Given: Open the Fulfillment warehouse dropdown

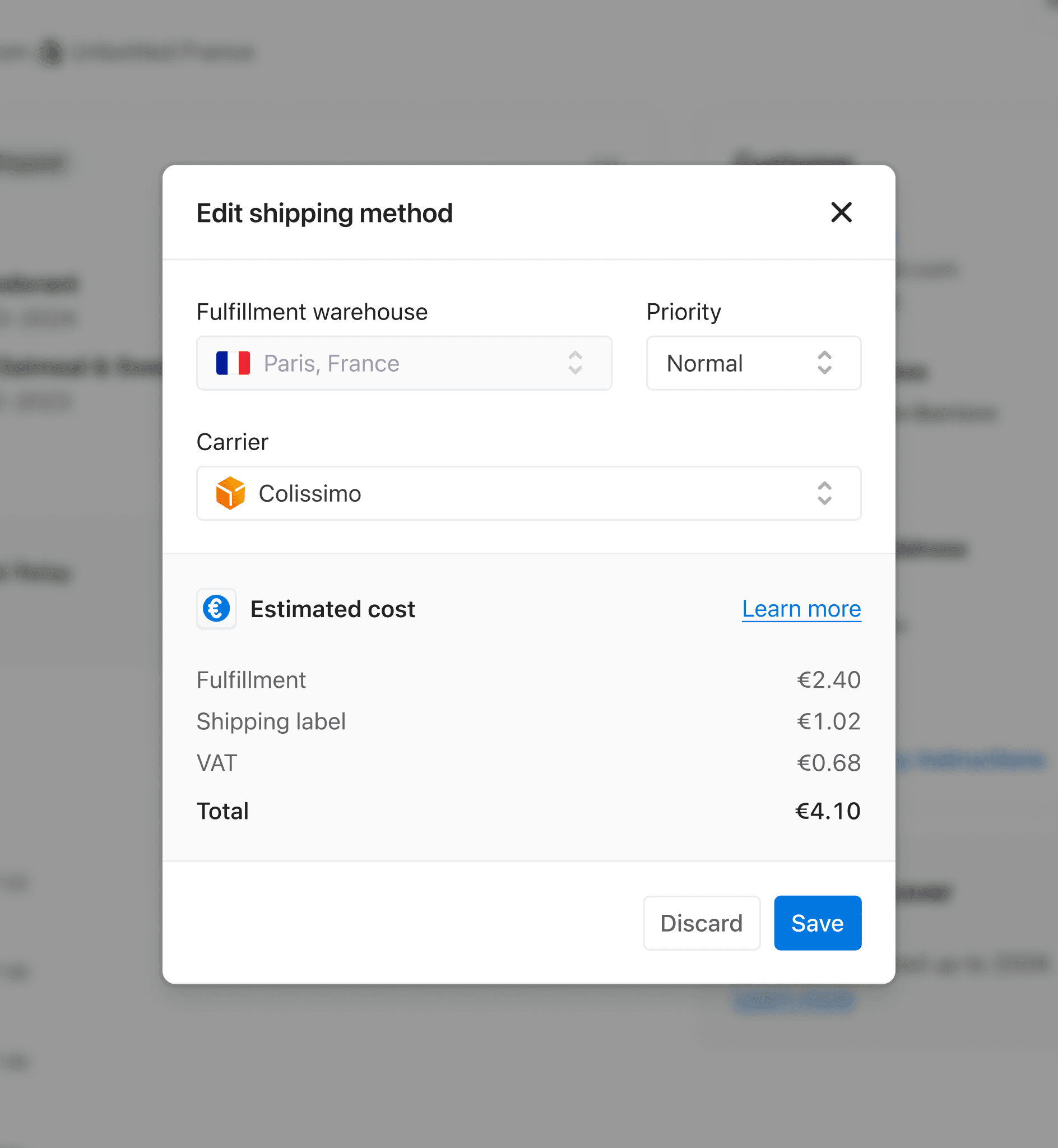Looking at the screenshot, I should 404,363.
